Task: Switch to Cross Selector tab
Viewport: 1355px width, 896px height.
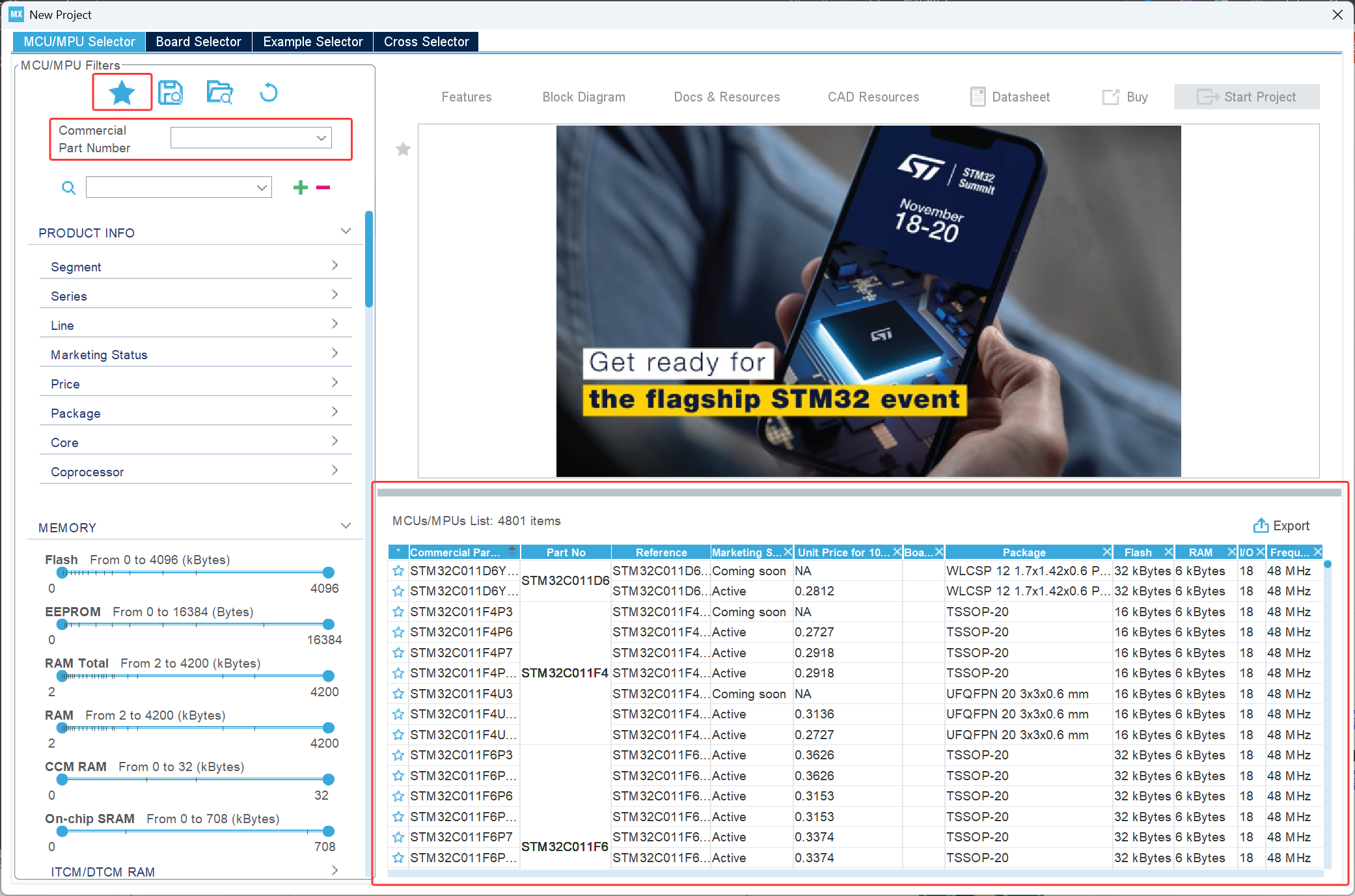Action: point(426,42)
